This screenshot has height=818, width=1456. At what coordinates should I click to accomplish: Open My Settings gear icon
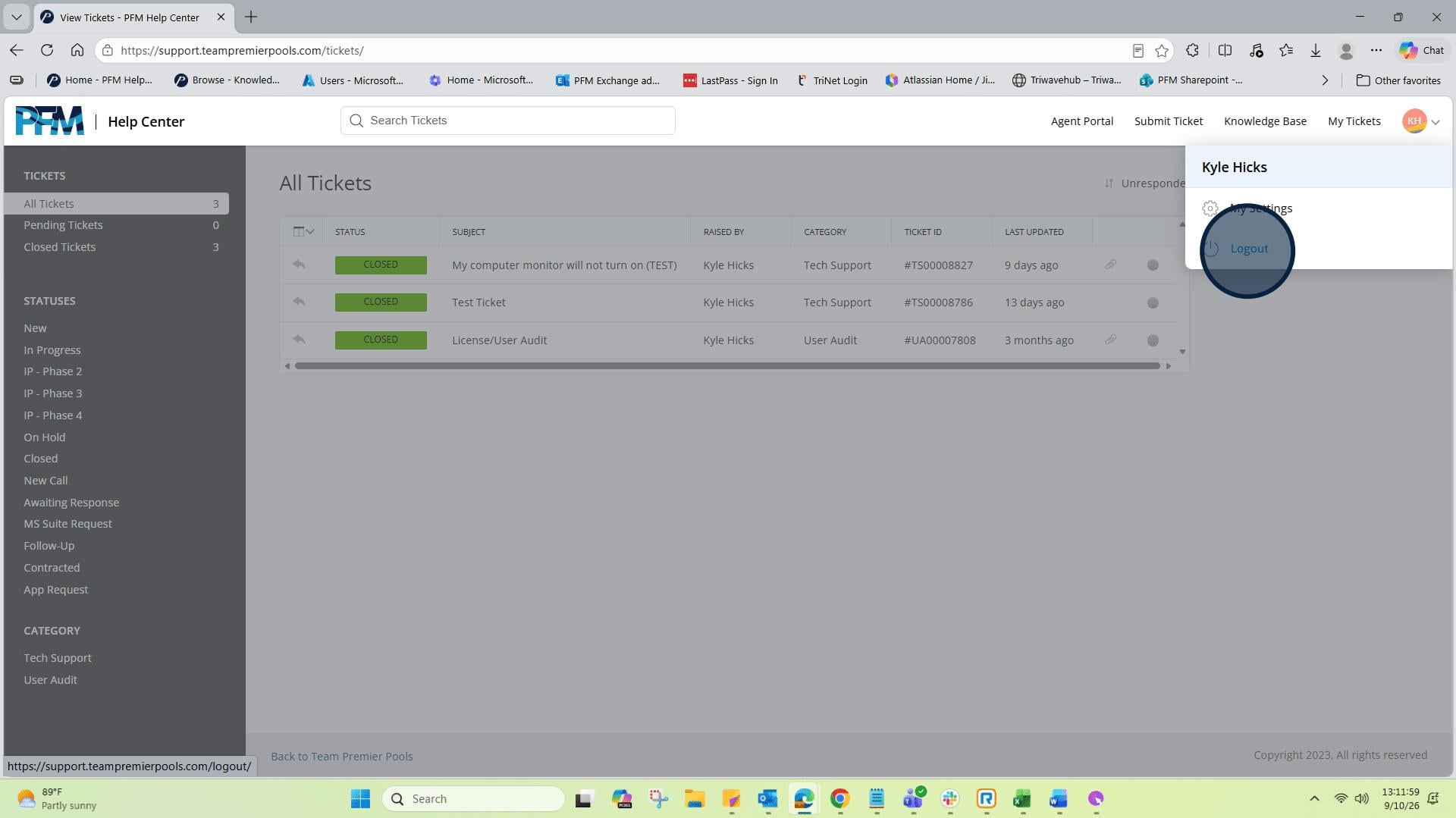point(1210,208)
